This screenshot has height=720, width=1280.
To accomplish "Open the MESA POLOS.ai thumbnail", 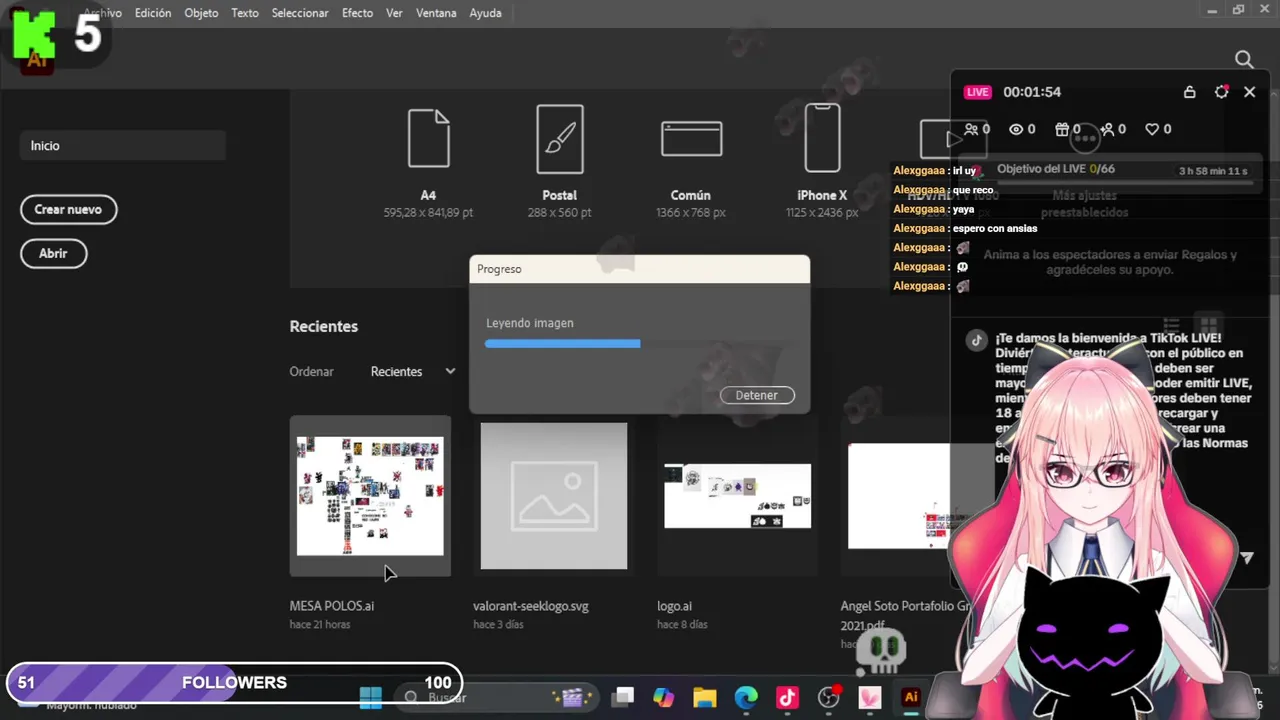I will pos(370,496).
